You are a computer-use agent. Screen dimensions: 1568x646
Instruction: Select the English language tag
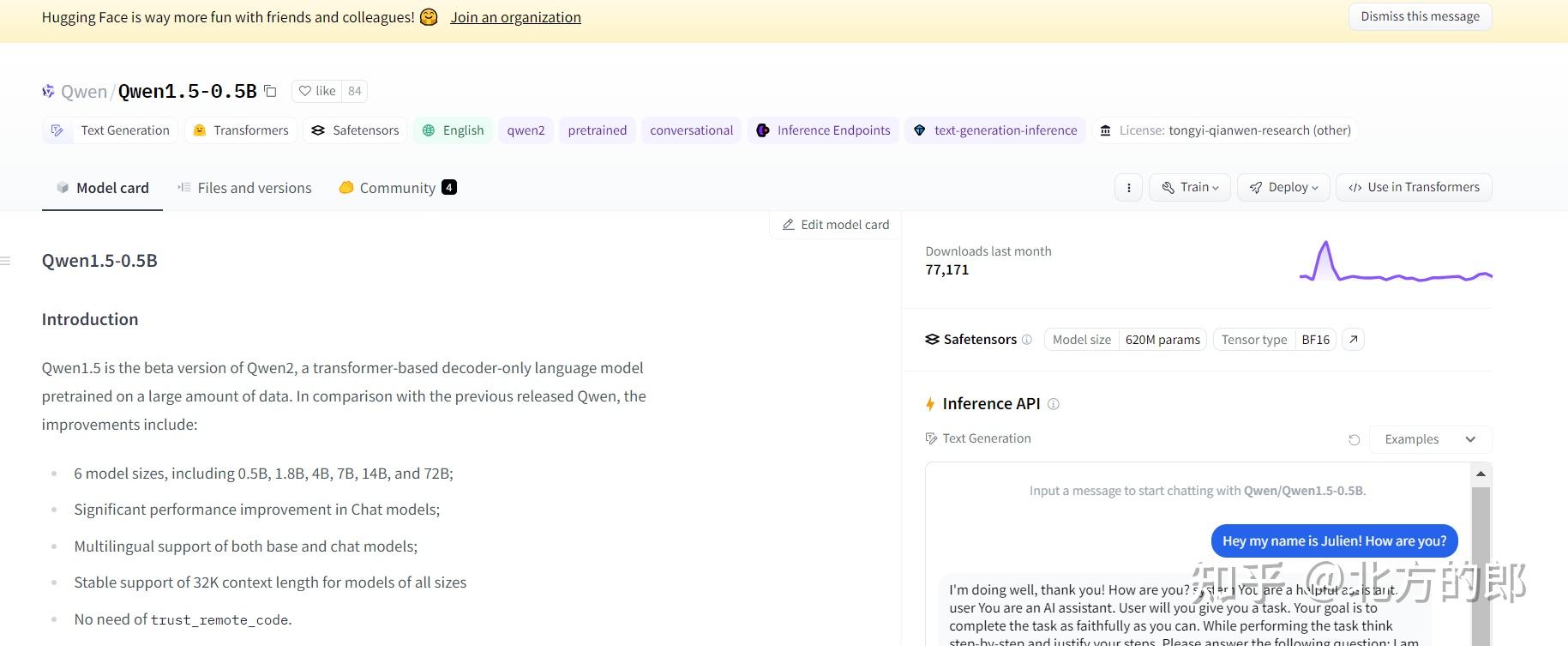[x=453, y=130]
